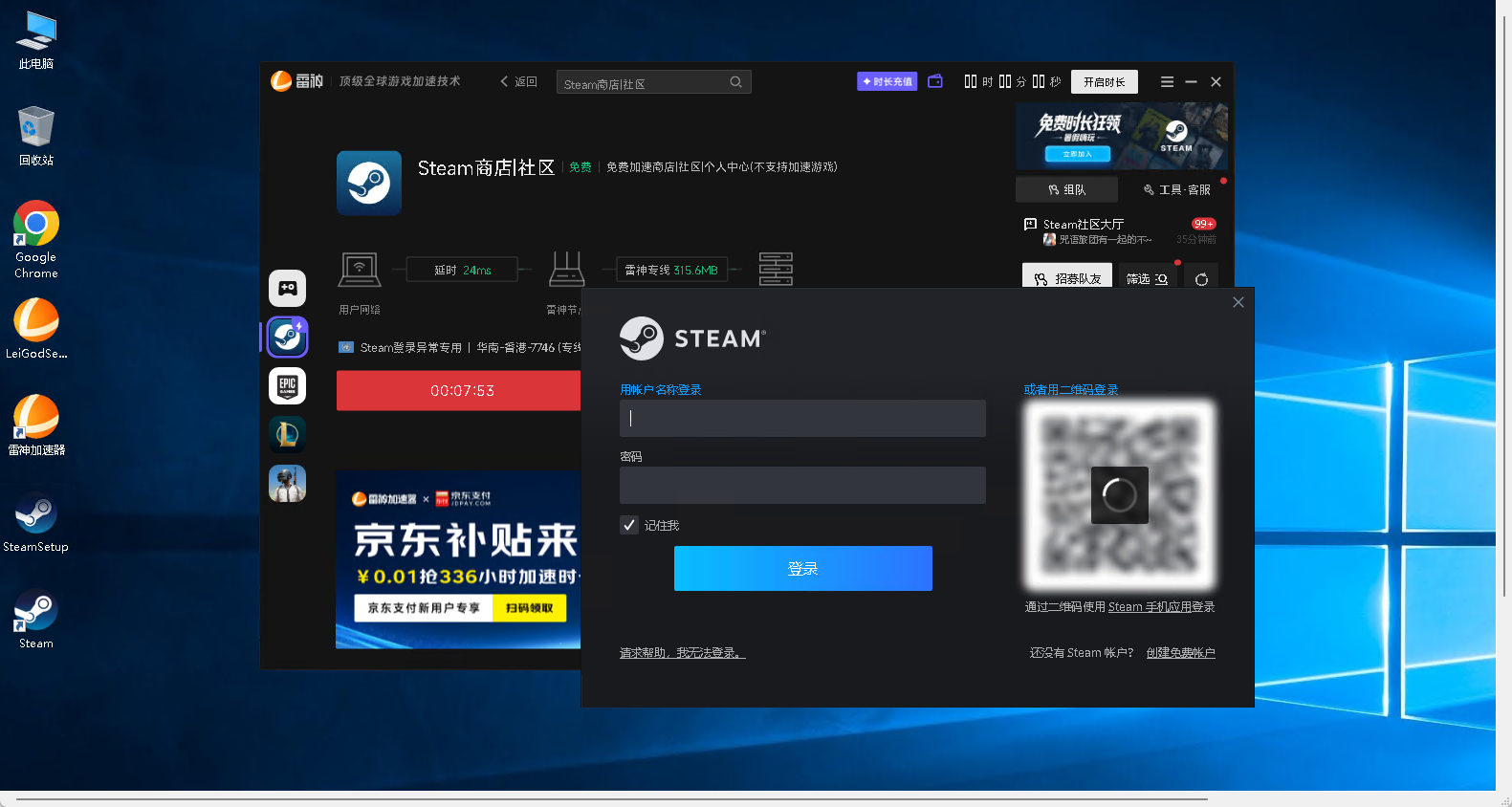Screen dimensions: 1512x807
Task: Open the game controller library icon
Action: click(287, 288)
